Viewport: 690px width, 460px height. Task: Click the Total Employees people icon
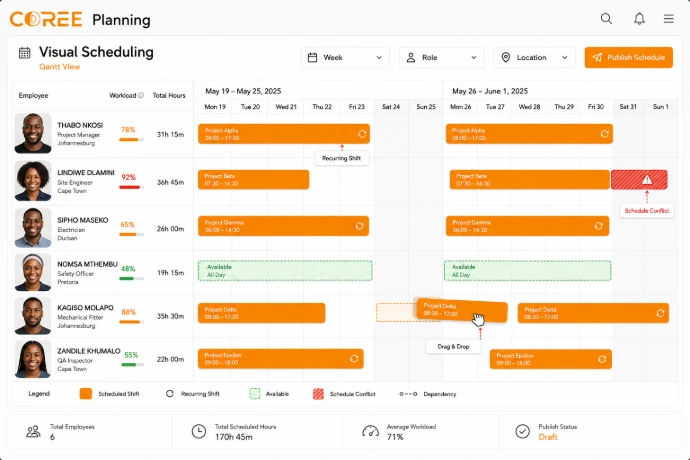coord(33,431)
